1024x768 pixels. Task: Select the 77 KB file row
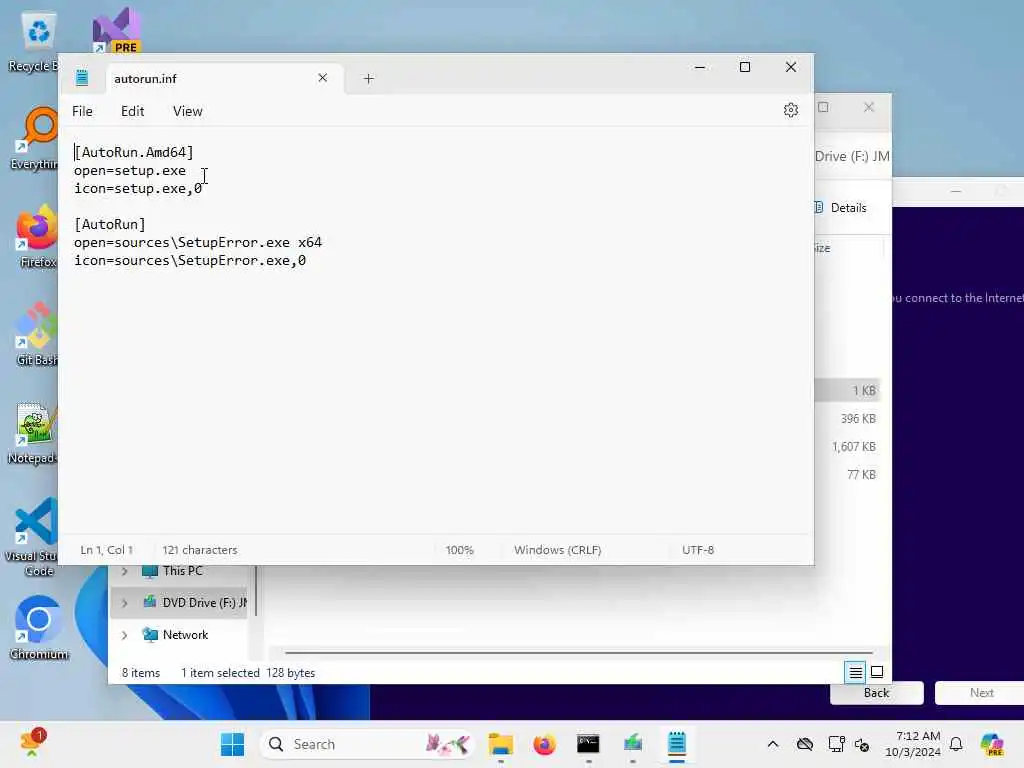point(849,475)
